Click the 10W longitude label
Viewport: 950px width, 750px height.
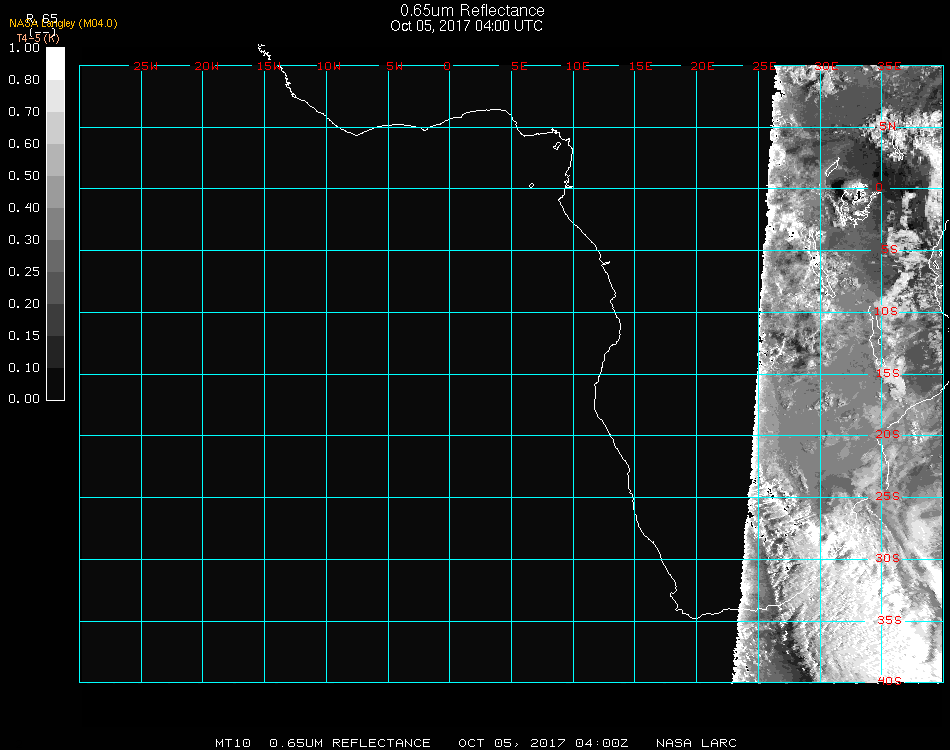point(330,67)
